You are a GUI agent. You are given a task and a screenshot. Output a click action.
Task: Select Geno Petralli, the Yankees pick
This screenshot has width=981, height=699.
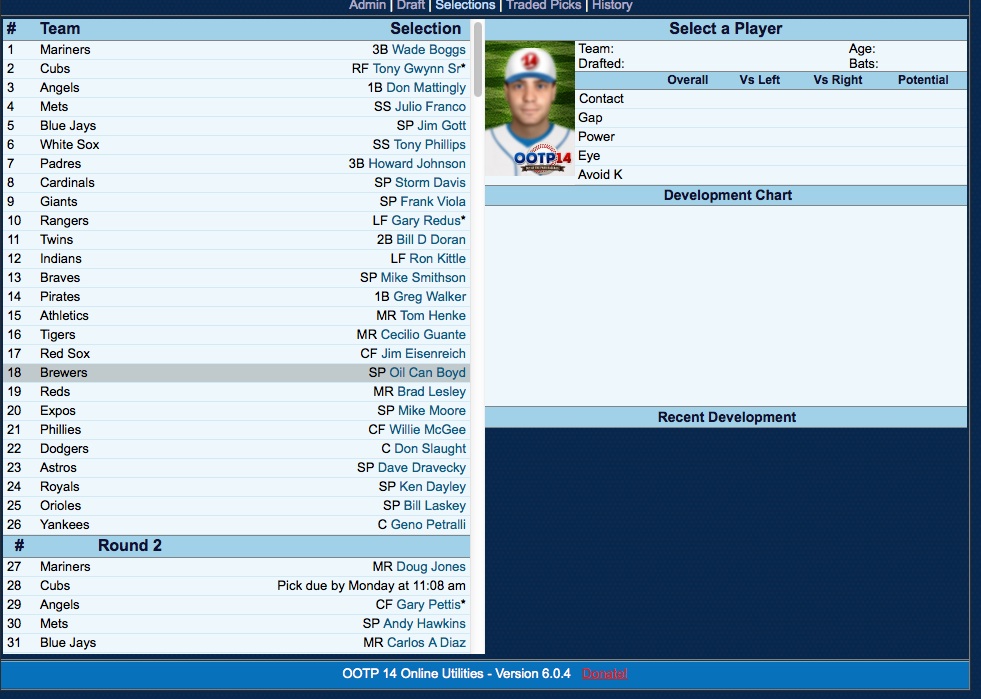click(428, 525)
